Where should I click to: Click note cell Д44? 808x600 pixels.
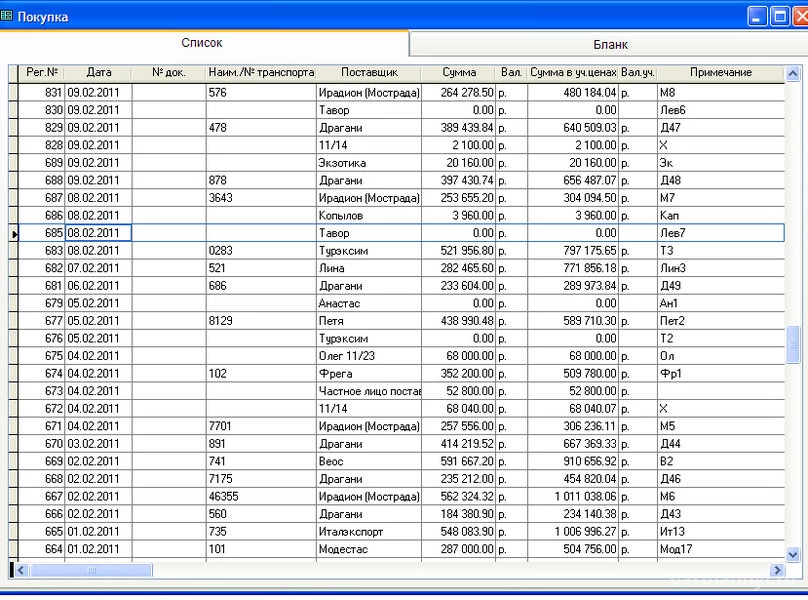pos(721,444)
